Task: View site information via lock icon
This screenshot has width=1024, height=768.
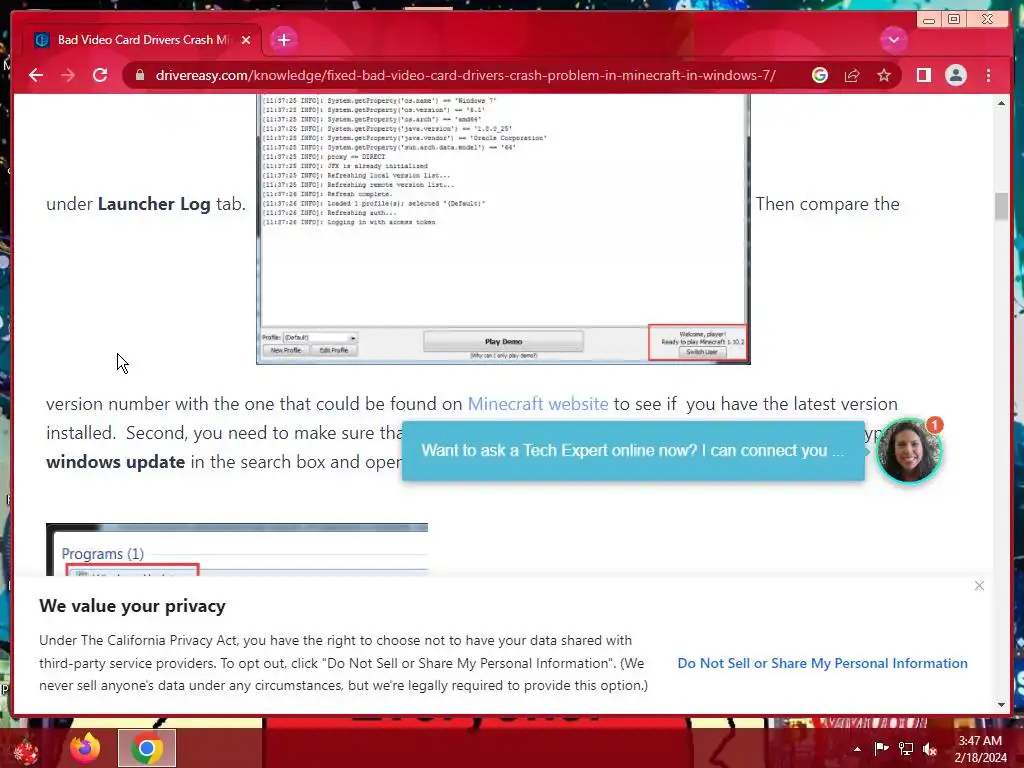Action: 140,75
